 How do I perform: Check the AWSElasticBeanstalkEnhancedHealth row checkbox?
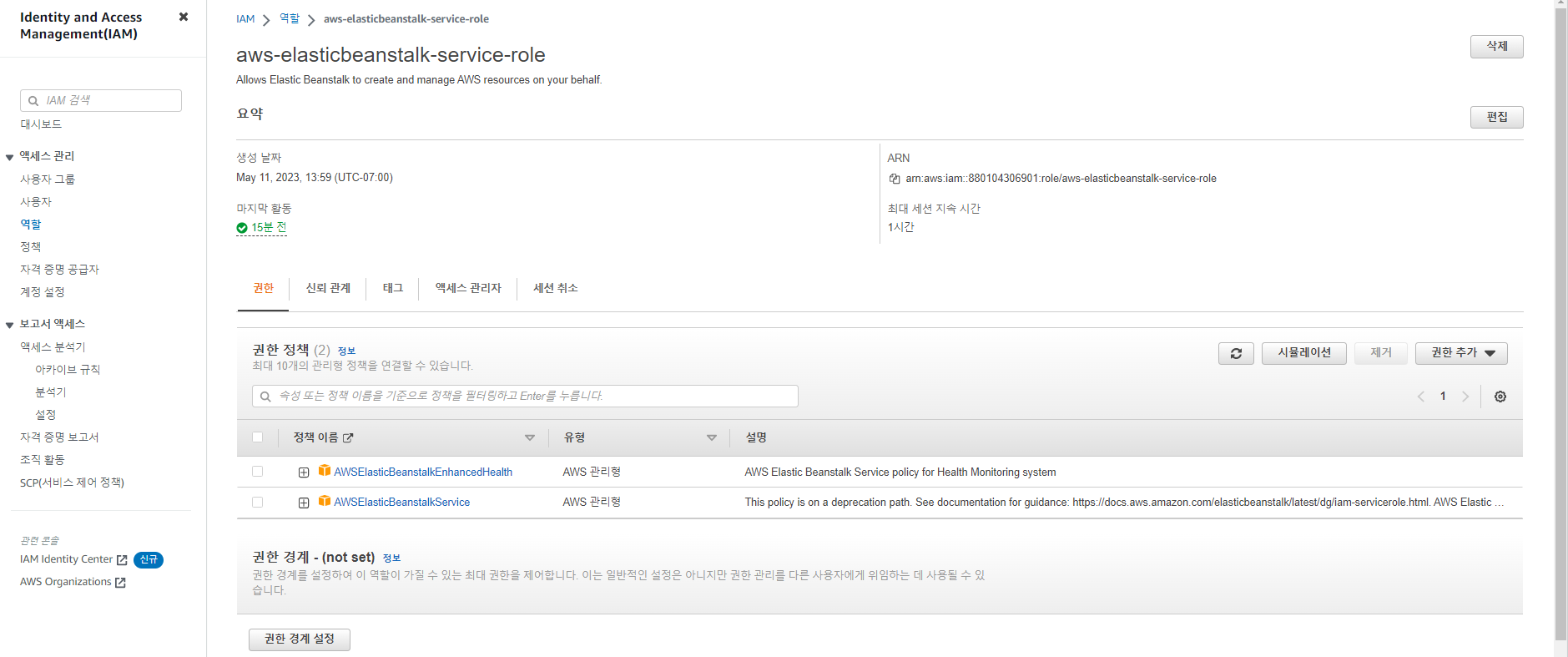[x=257, y=472]
